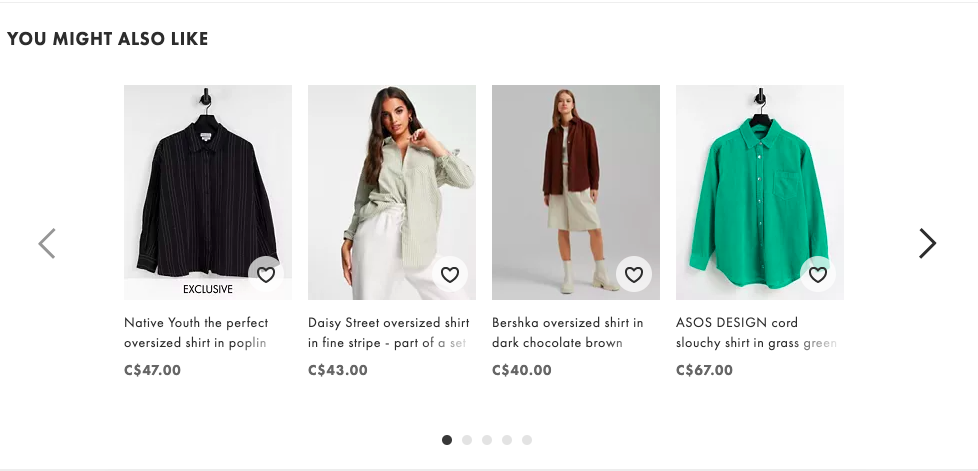Jump to third carousel page dot
Viewport: 978px width, 471px height.
[487, 440]
